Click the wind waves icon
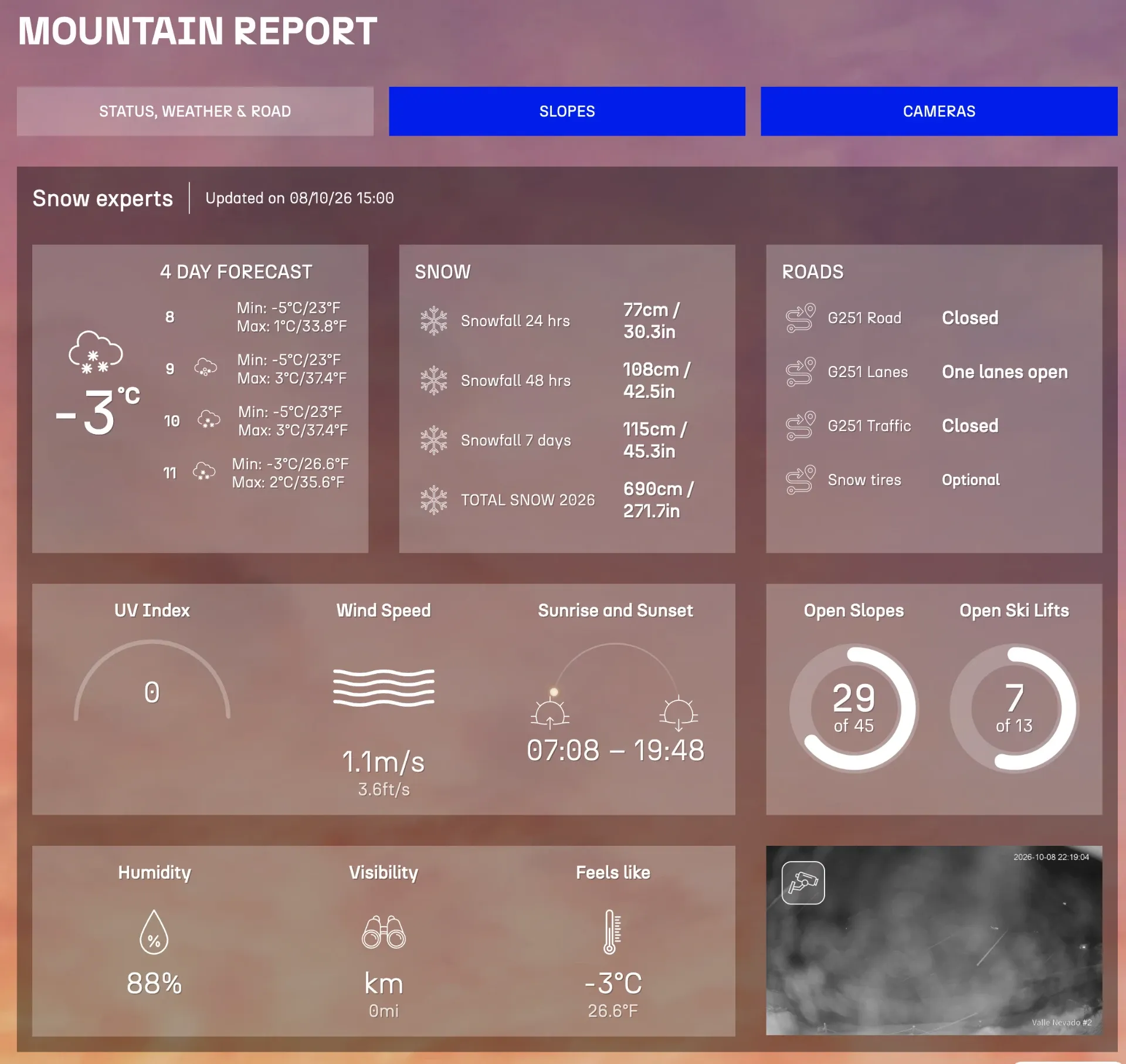The height and width of the screenshot is (1064, 1126). 384,687
